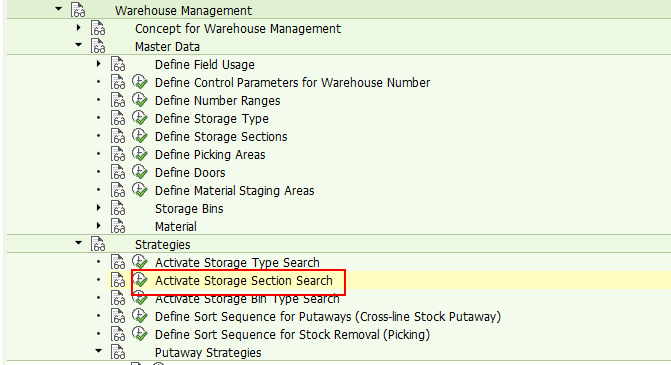Select Activate Storage Section Search entry

243,281
